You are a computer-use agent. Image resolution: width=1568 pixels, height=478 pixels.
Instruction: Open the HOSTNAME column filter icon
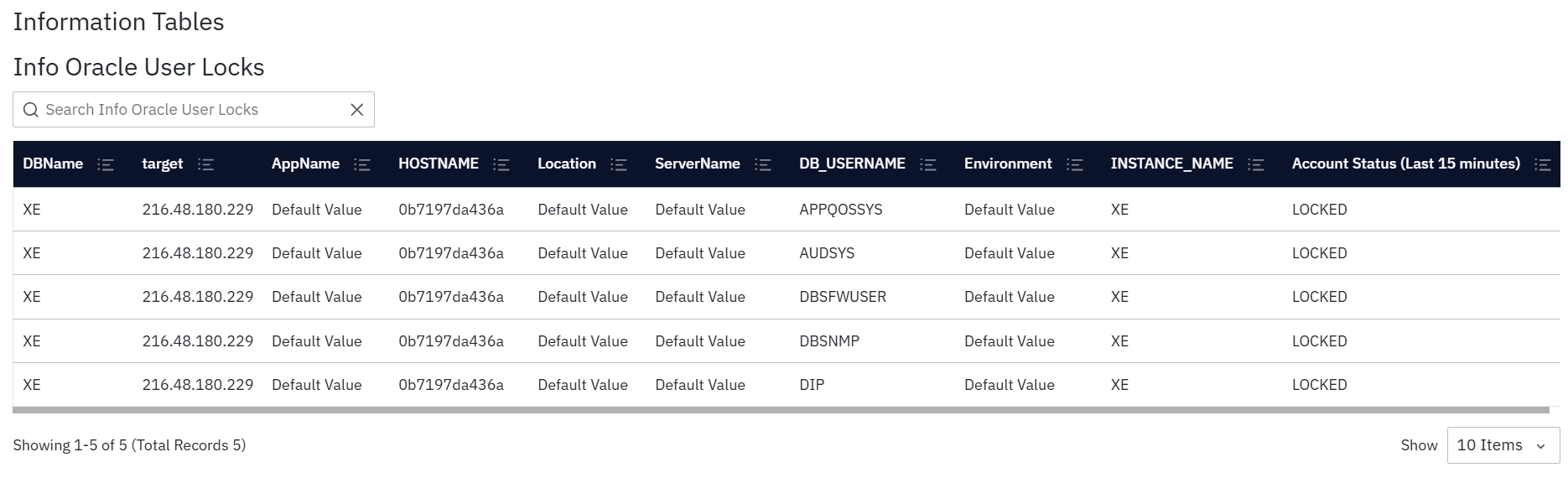tap(501, 164)
